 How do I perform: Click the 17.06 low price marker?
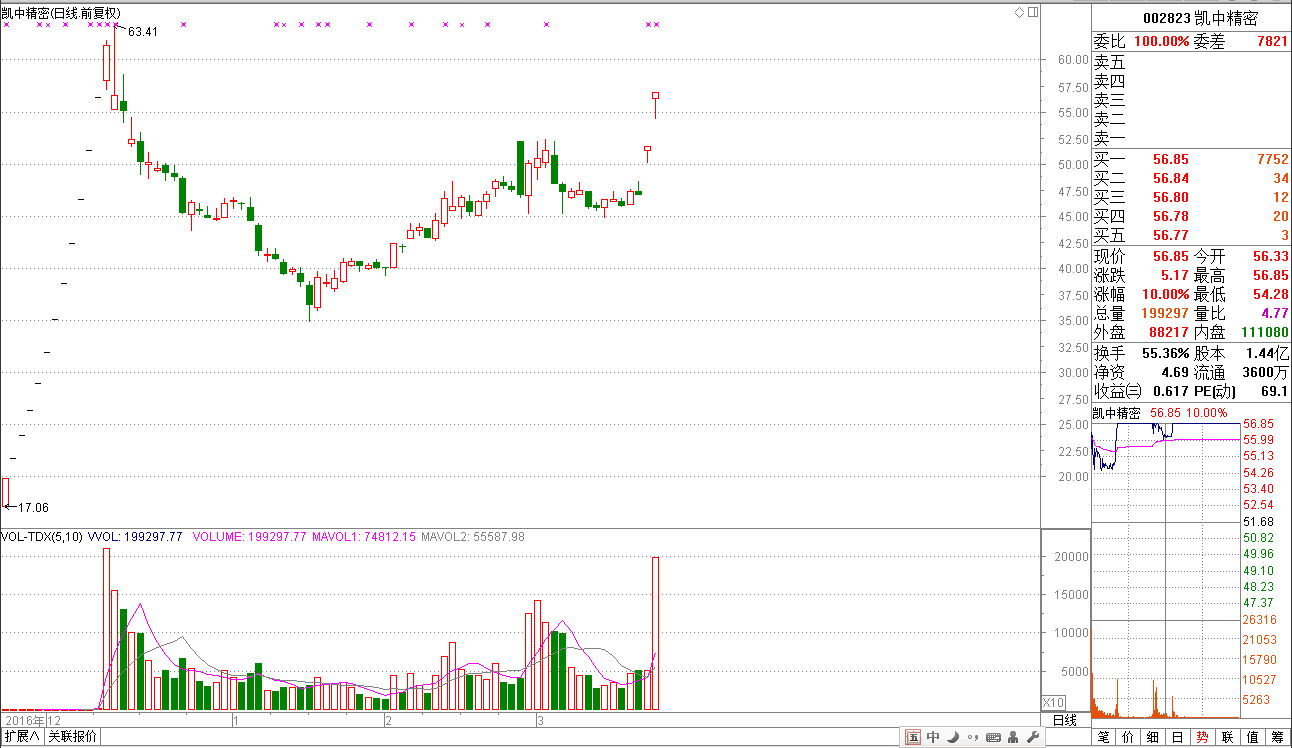[x=33, y=508]
